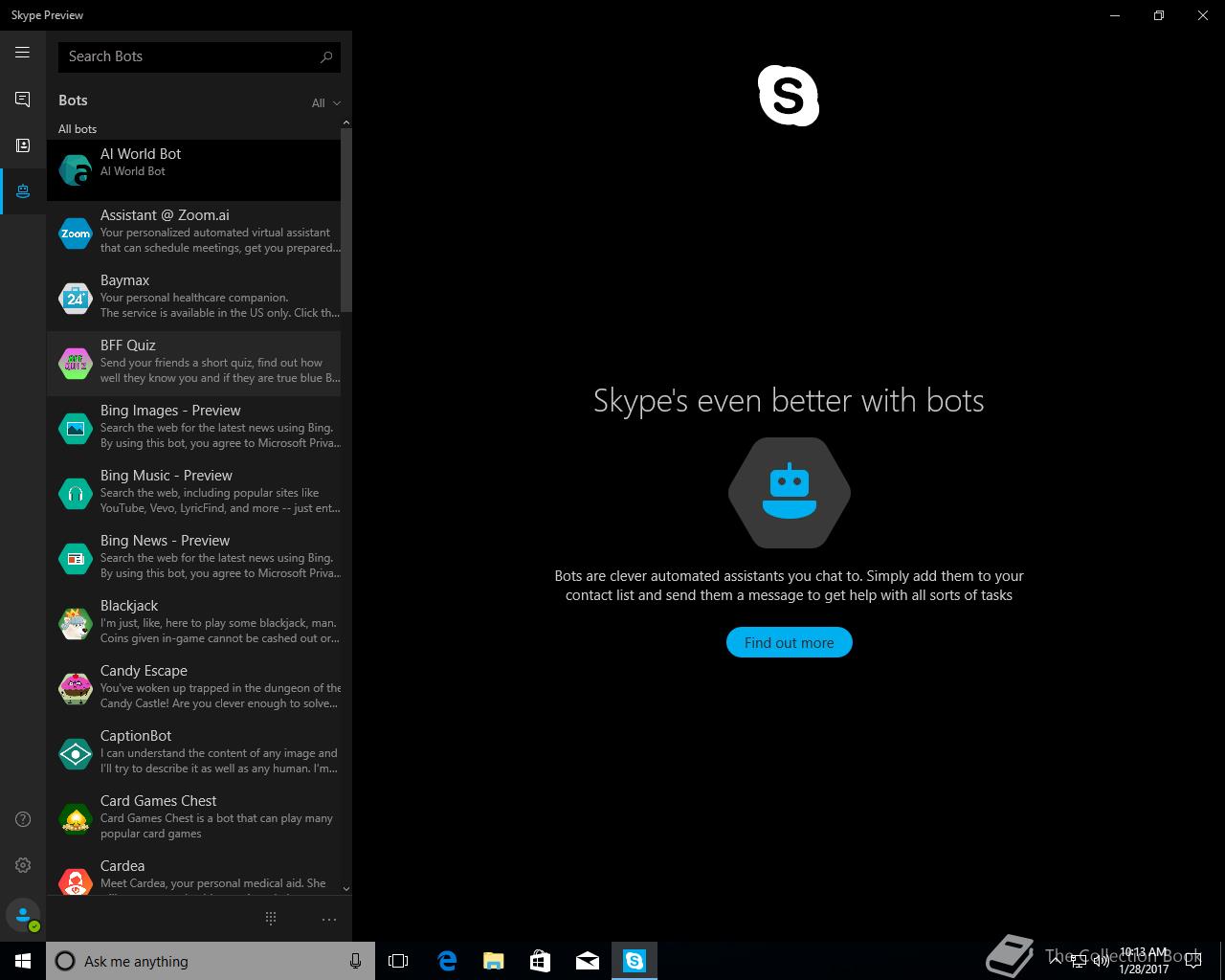
Task: Open the settings gear icon
Action: coord(23,865)
